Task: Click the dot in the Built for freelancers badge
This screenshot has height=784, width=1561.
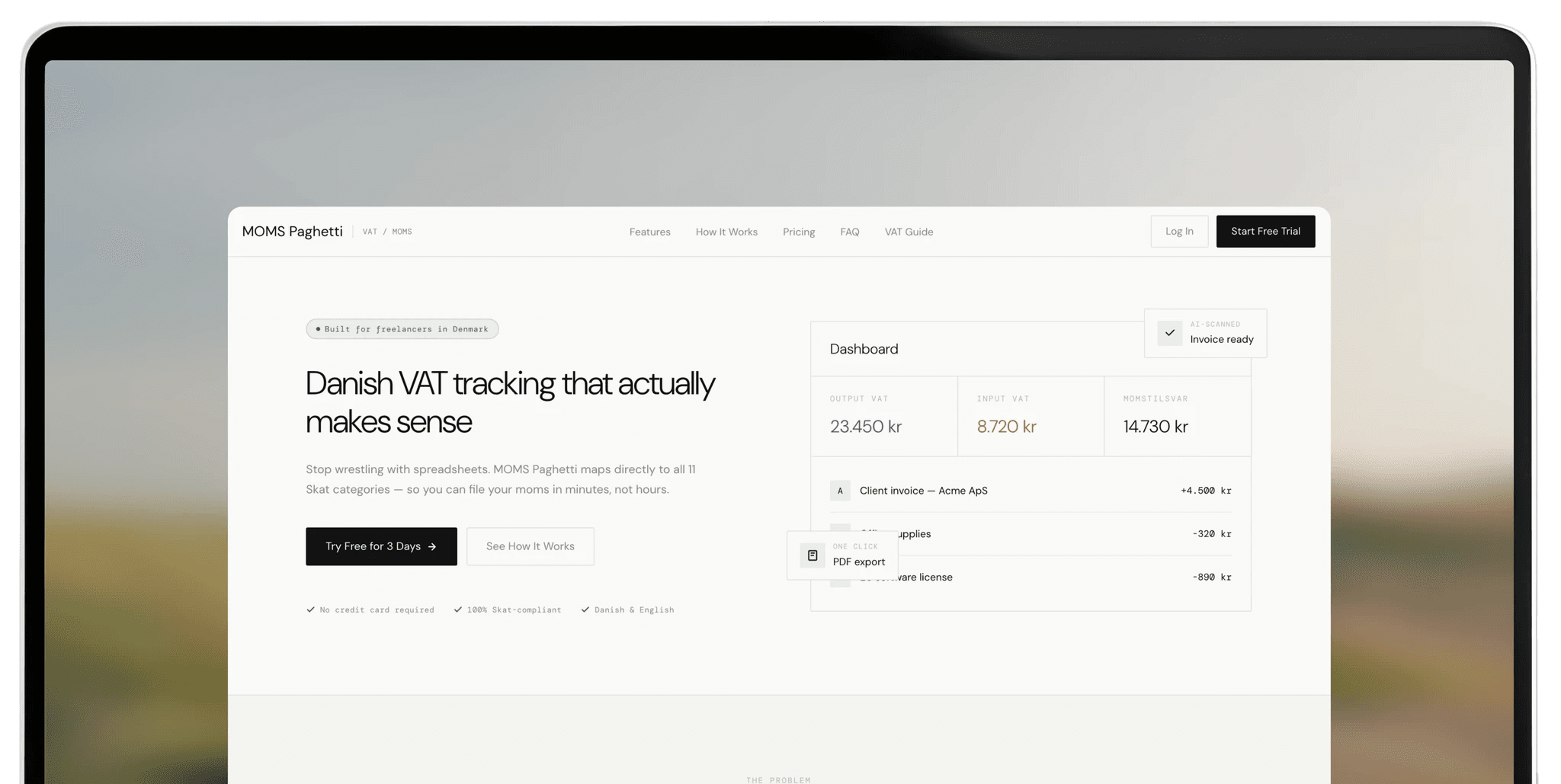Action: click(x=318, y=329)
